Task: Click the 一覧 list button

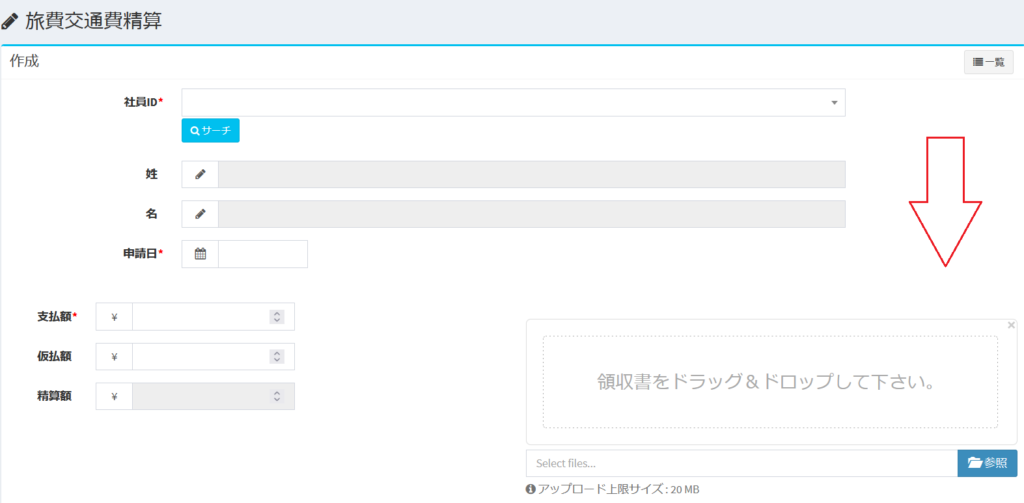Action: click(989, 62)
